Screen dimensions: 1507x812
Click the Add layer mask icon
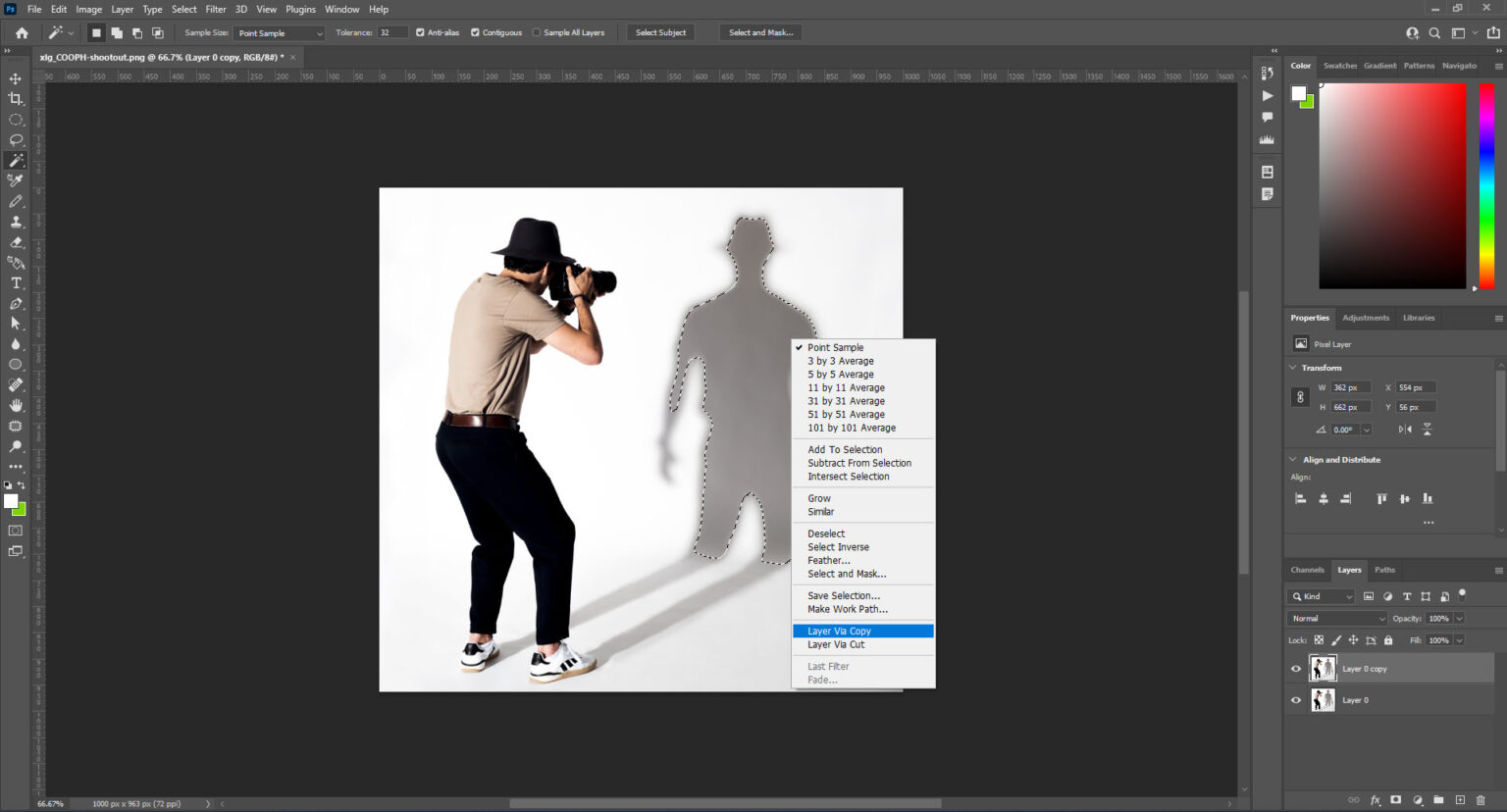[x=1394, y=799]
